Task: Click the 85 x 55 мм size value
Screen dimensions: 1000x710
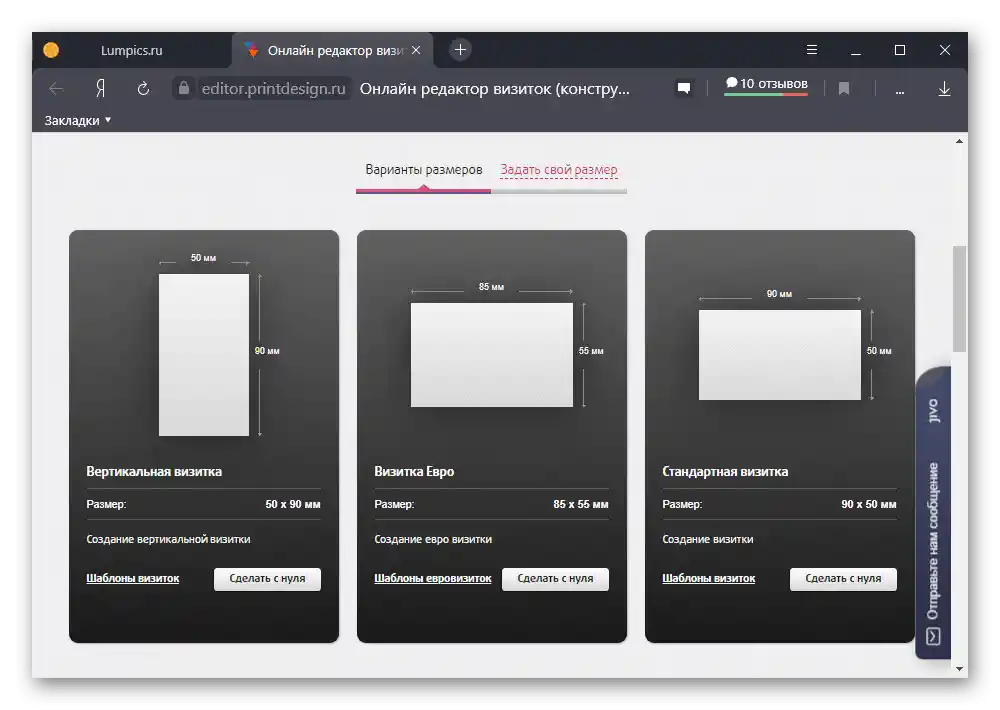Action: (x=580, y=504)
